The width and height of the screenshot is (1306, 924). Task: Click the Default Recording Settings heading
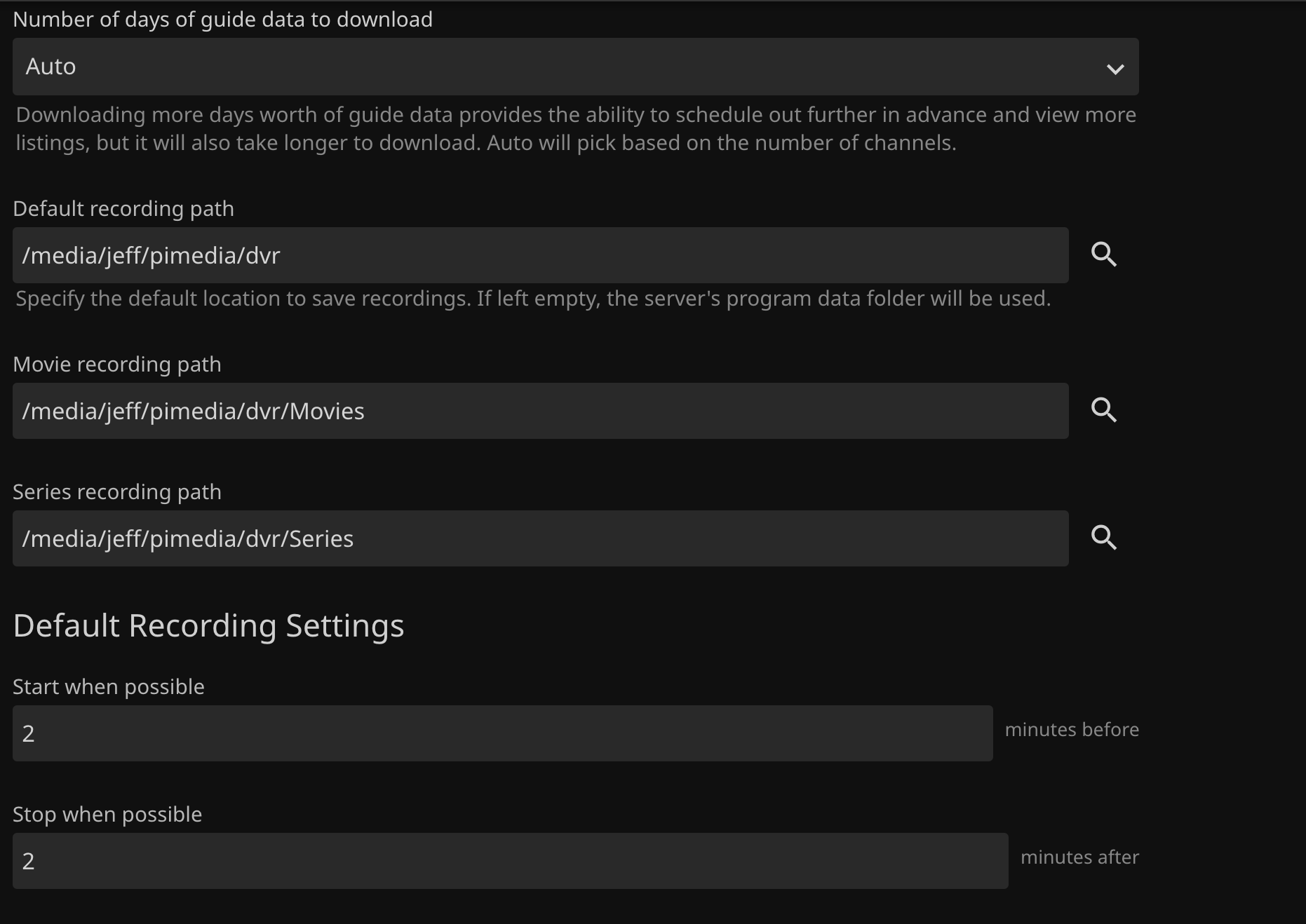click(208, 625)
